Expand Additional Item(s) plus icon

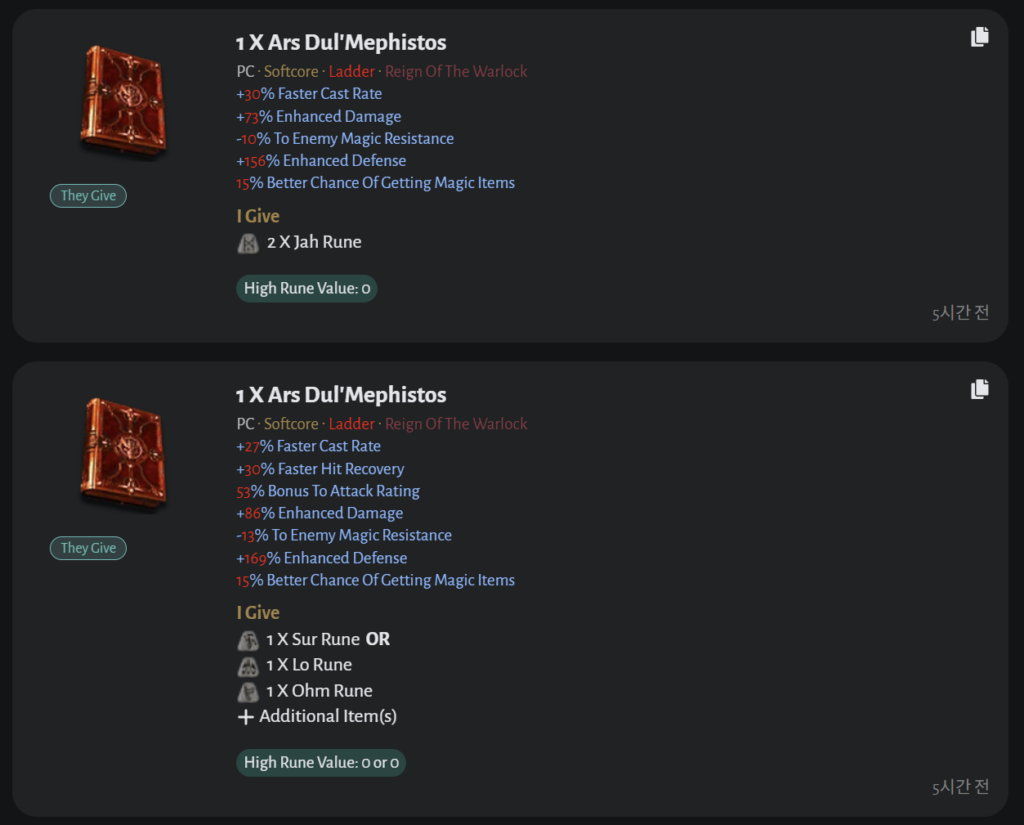pos(246,717)
